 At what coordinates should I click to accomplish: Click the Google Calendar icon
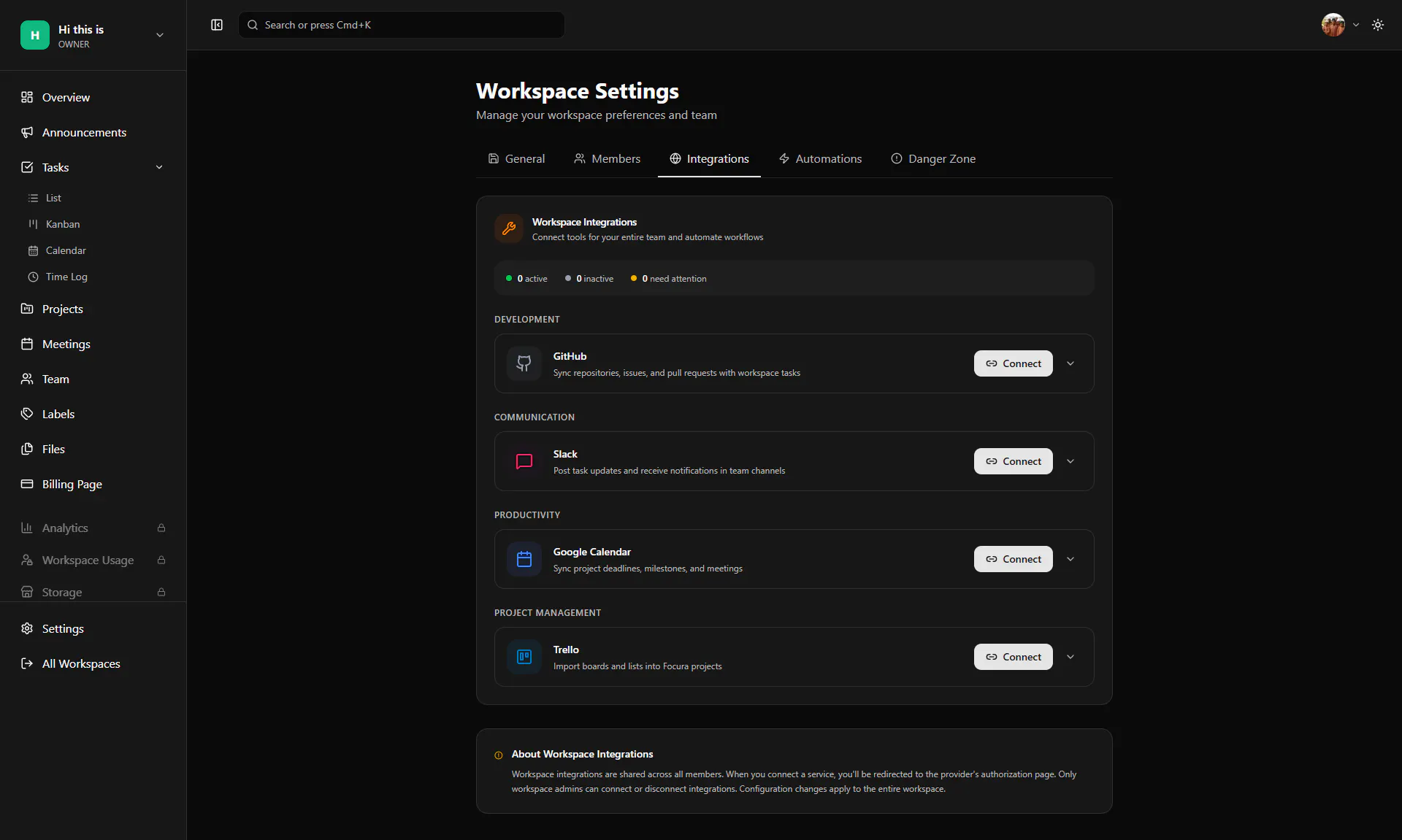524,559
